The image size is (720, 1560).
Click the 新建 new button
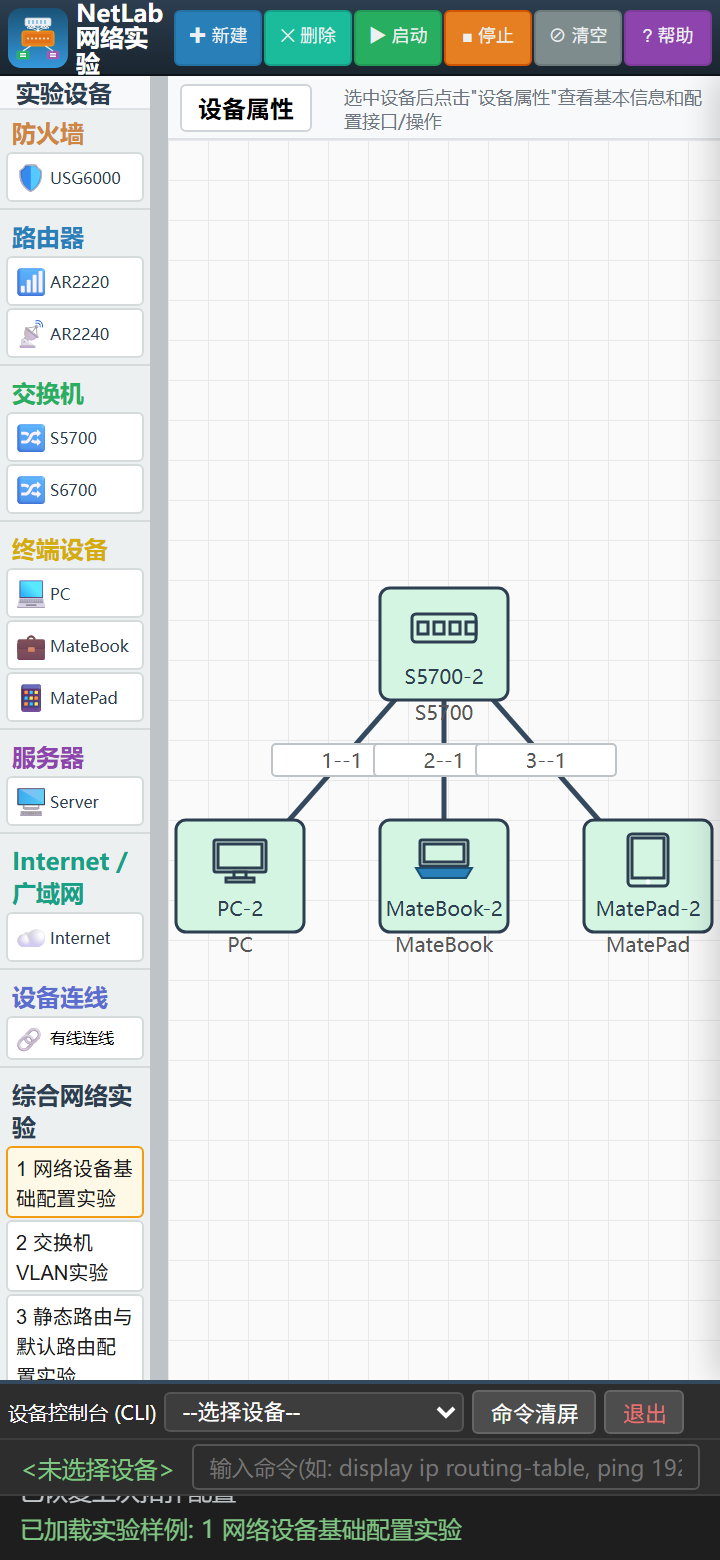pos(218,37)
